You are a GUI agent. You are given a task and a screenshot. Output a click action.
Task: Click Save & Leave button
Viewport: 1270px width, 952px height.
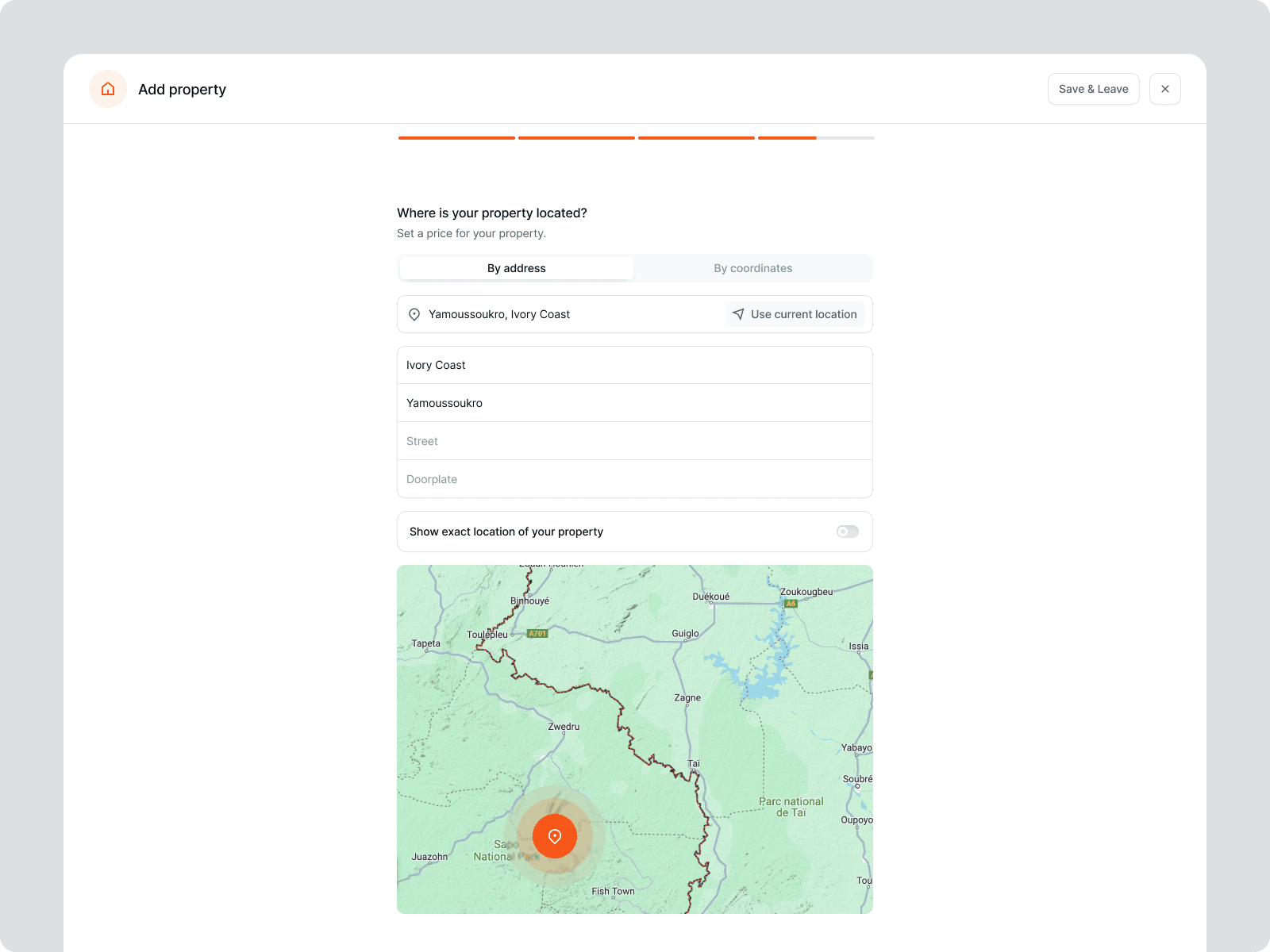coord(1094,89)
